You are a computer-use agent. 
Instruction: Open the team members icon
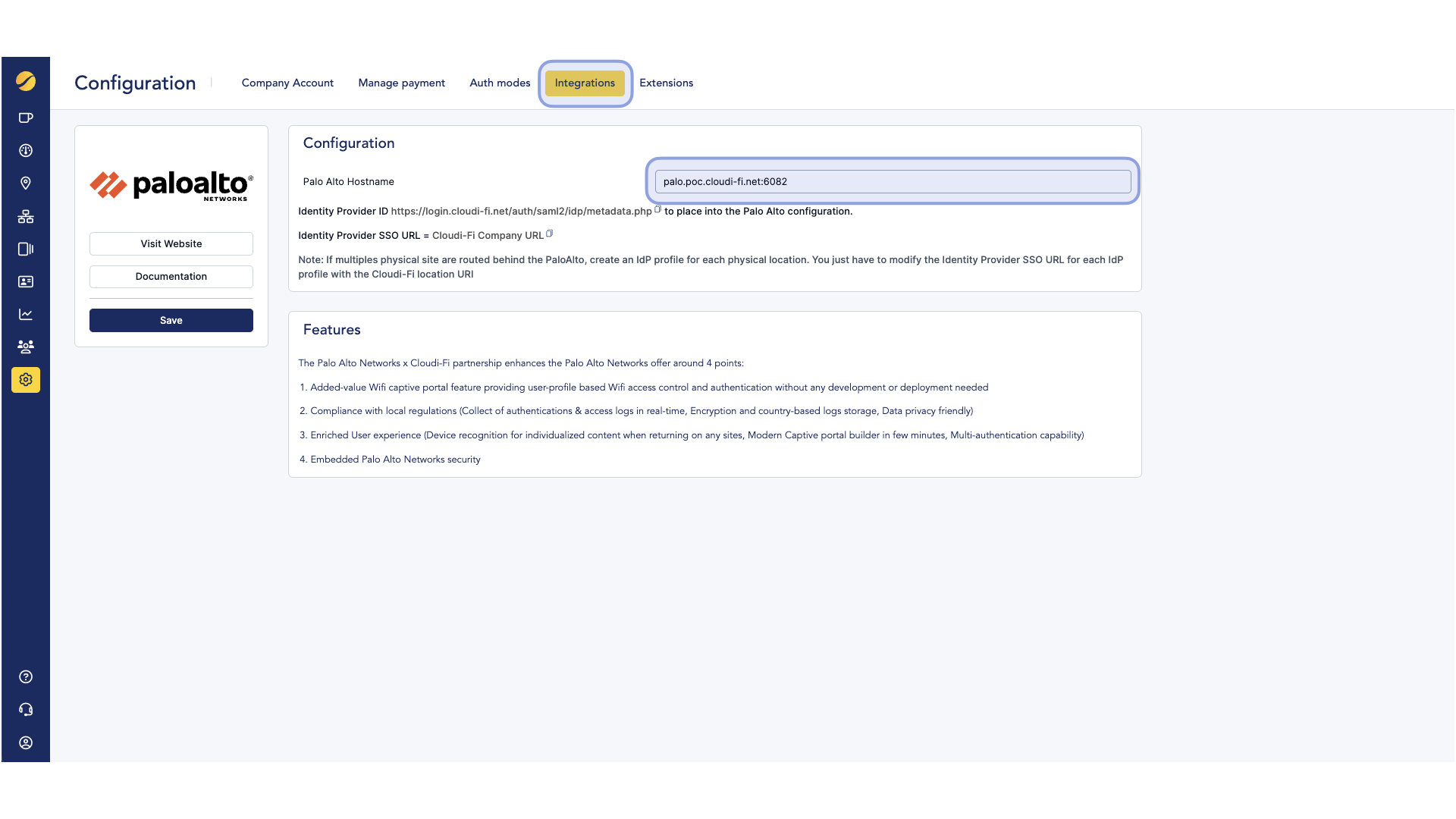click(x=26, y=347)
